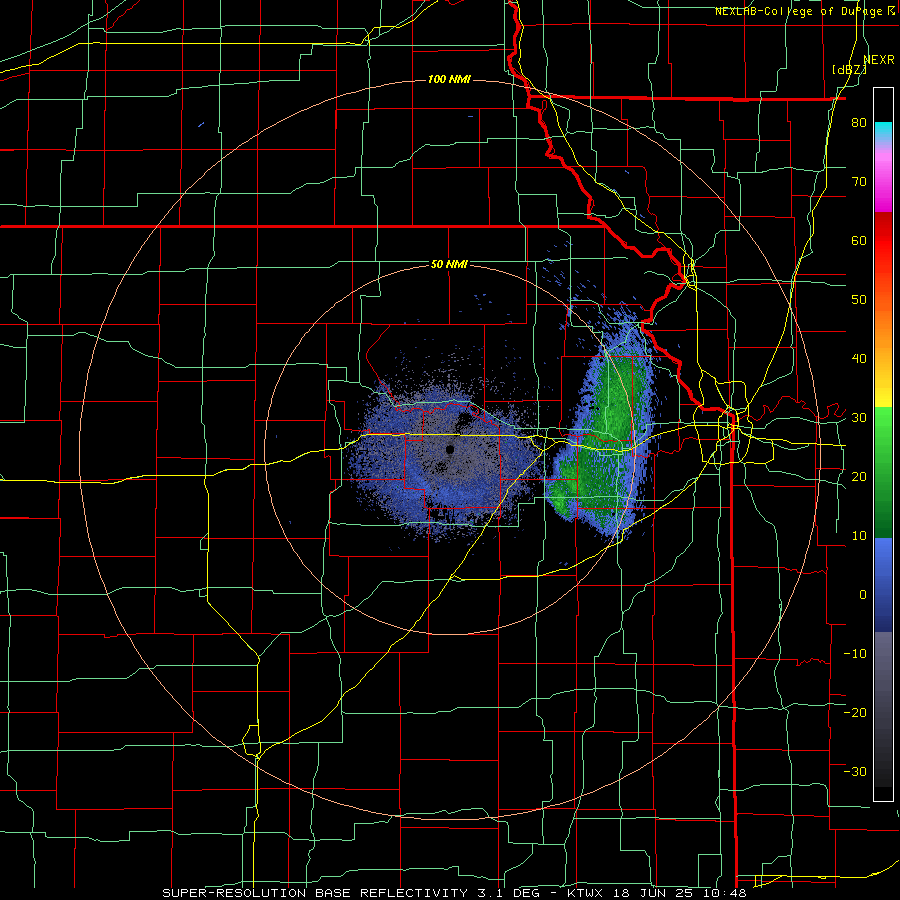Click the 30 value on the color scale
Screen dimensions: 900x900
point(859,418)
